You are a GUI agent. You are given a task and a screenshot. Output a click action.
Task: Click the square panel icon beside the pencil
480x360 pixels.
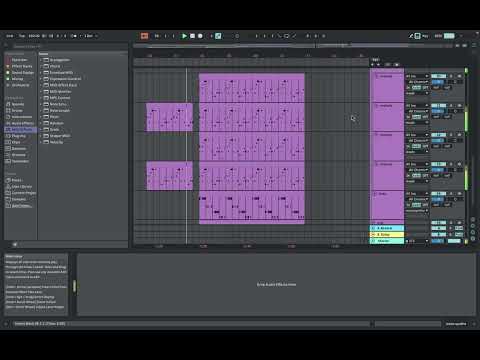(x=417, y=36)
